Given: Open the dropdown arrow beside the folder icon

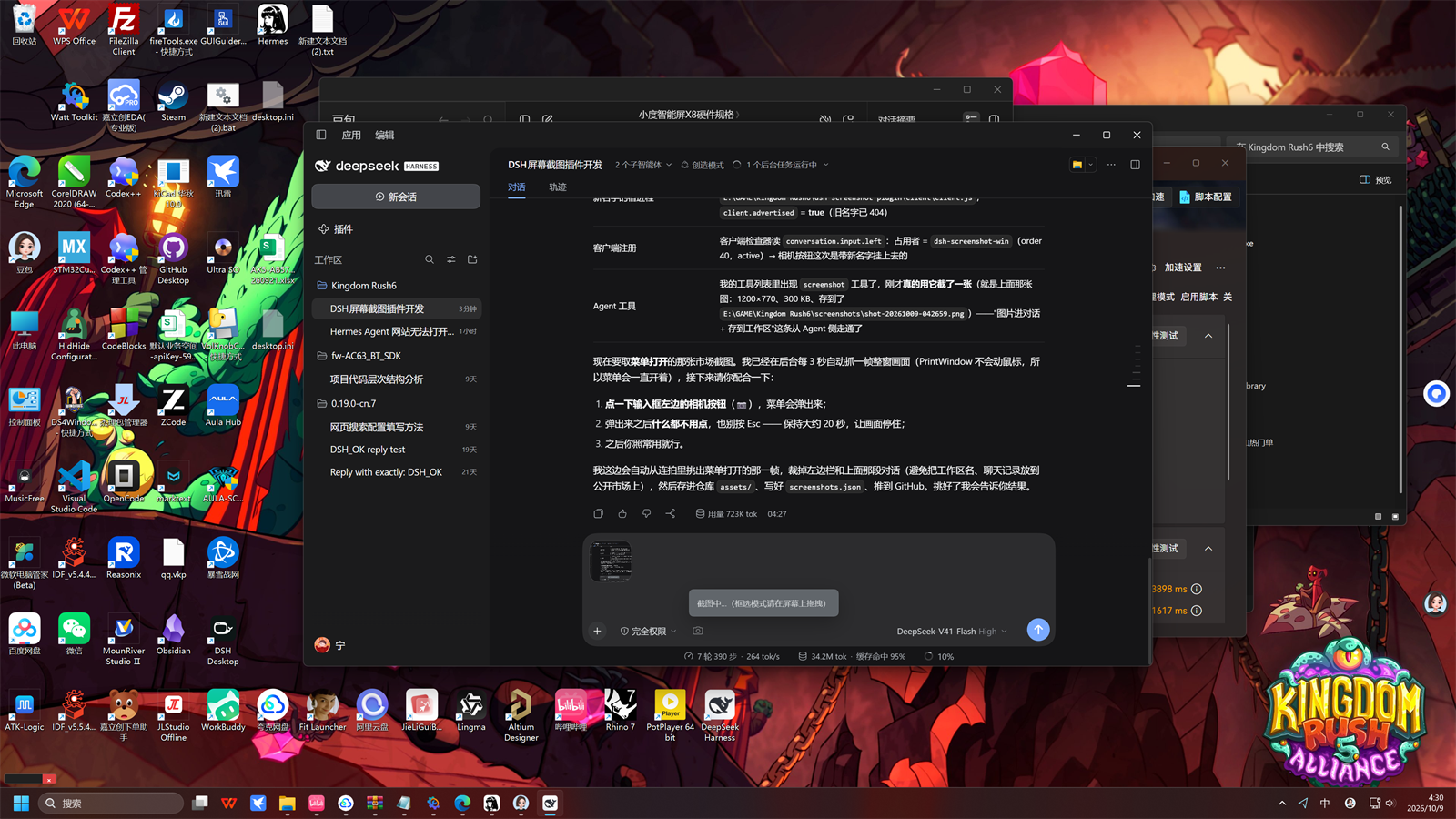Looking at the screenshot, I should 1091,165.
